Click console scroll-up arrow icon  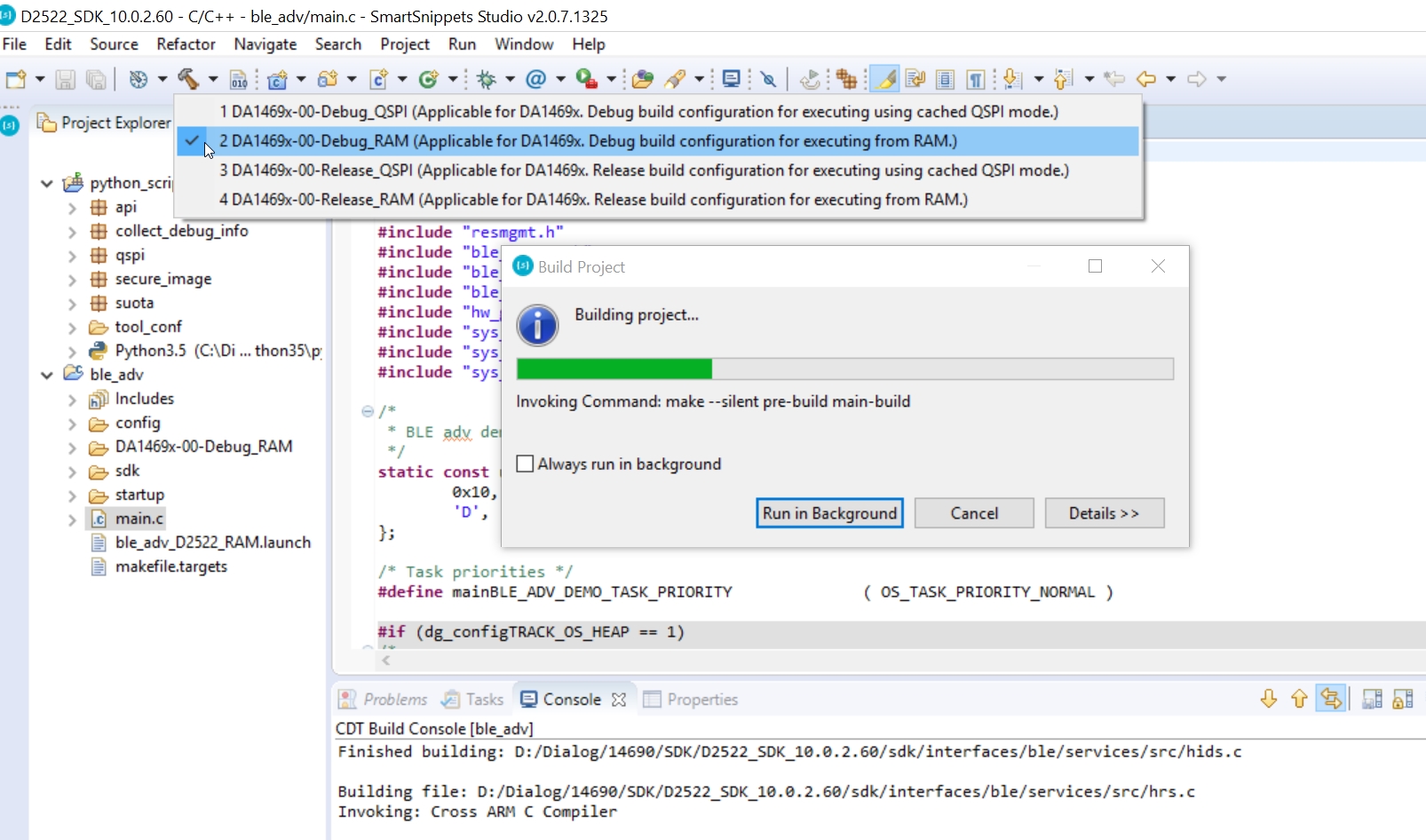[x=1299, y=699]
